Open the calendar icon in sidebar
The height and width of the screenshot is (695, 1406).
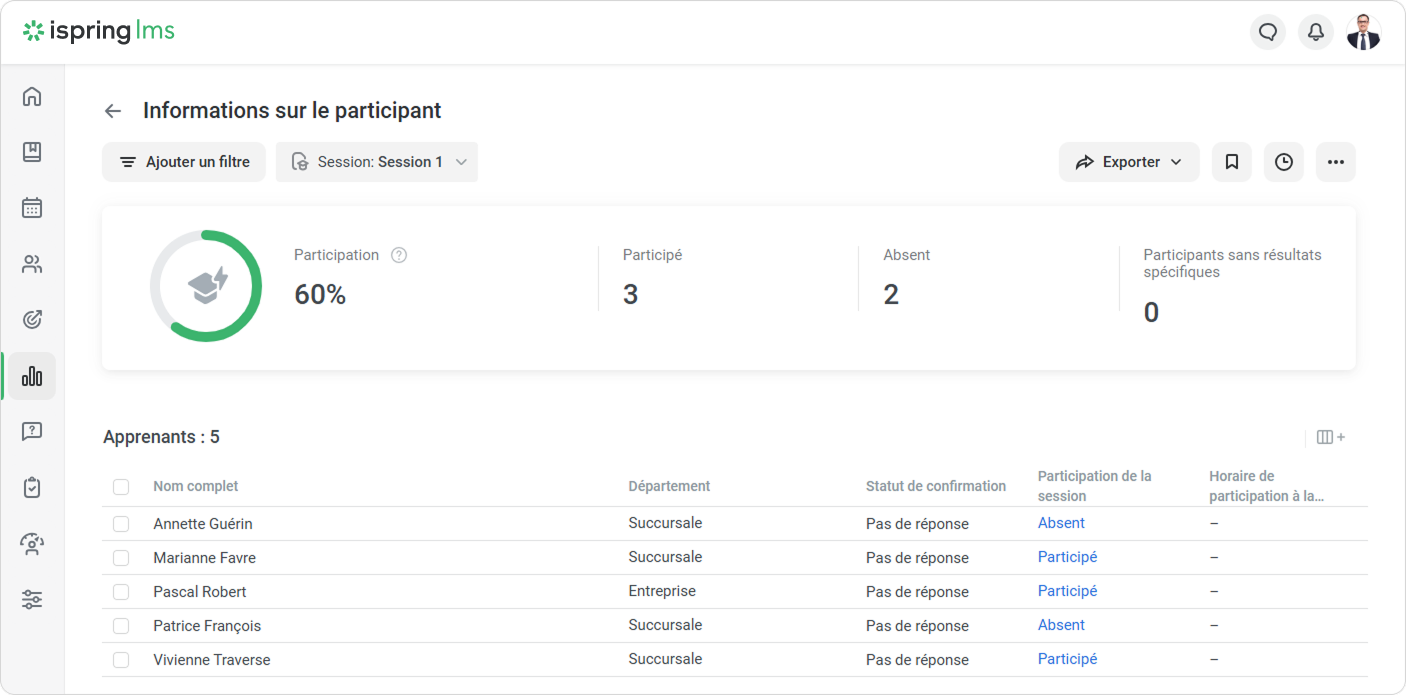[32, 208]
